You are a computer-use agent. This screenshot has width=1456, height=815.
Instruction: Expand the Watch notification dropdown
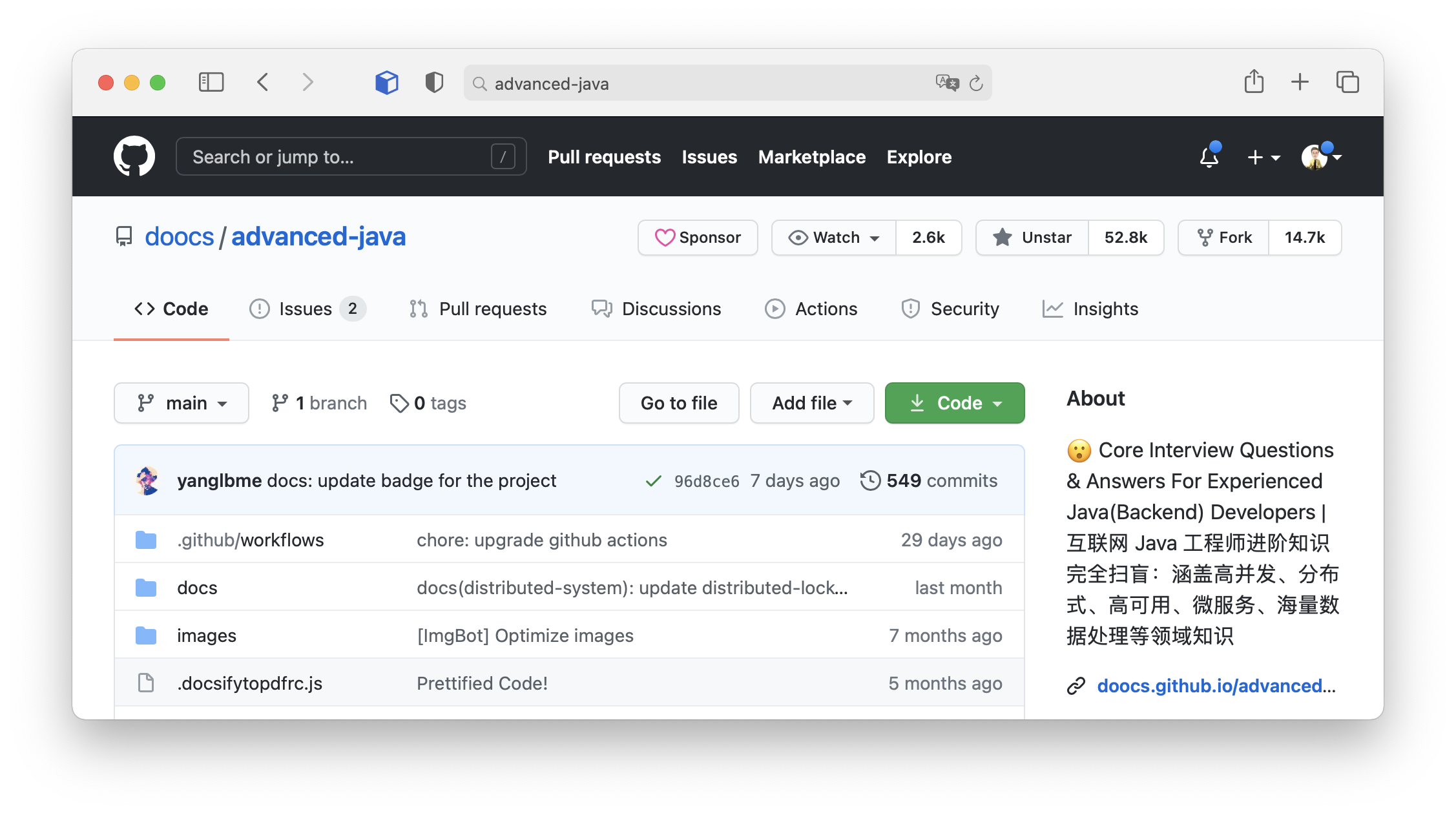[x=834, y=238]
